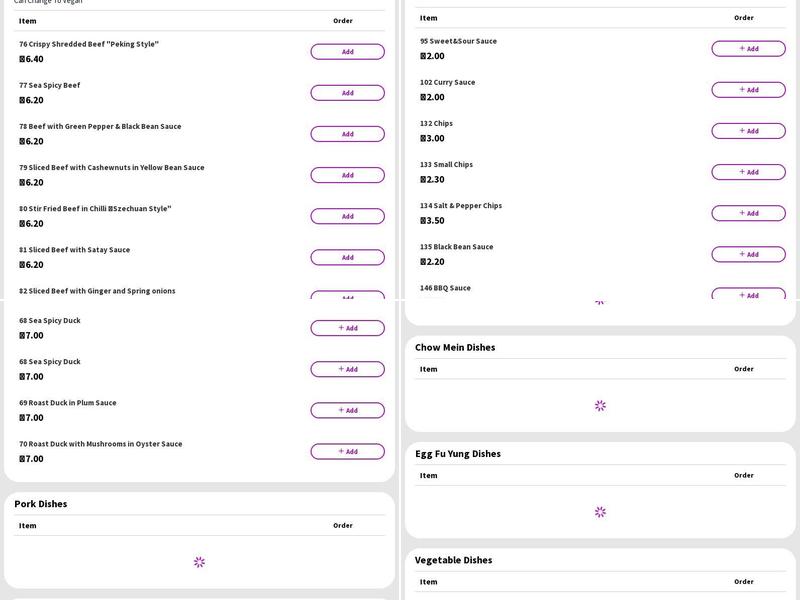Add 102 Curry Sauce to order
The width and height of the screenshot is (800, 600).
click(748, 90)
